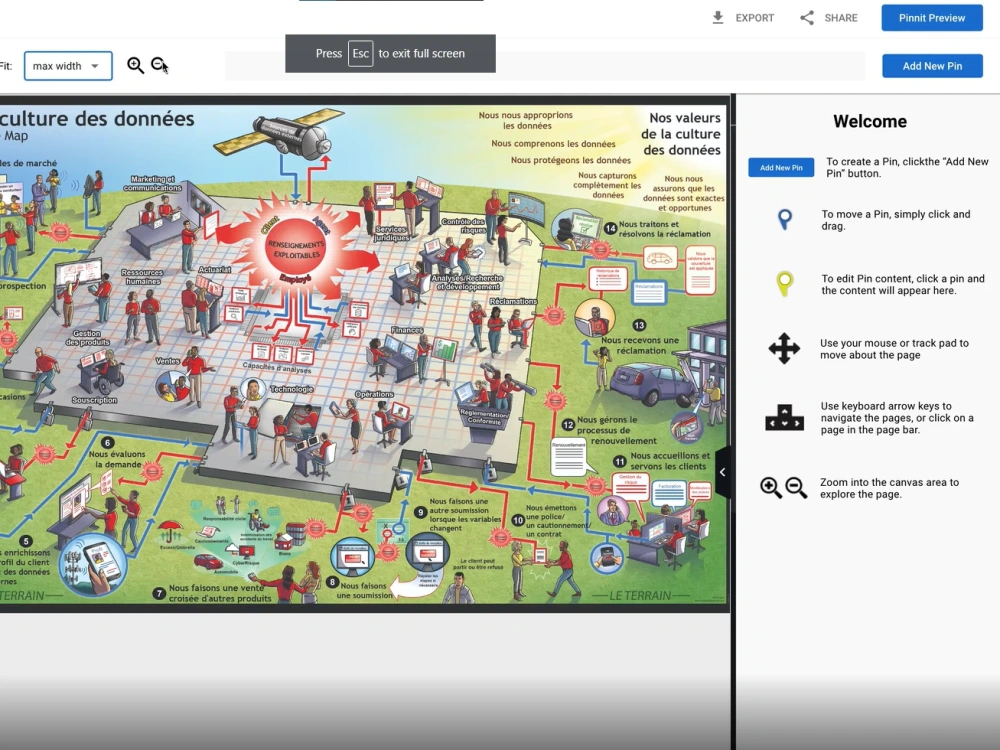Click 'Nous recevons une réclamation' caption
The height and width of the screenshot is (750, 1000).
pyautogui.click(x=640, y=345)
